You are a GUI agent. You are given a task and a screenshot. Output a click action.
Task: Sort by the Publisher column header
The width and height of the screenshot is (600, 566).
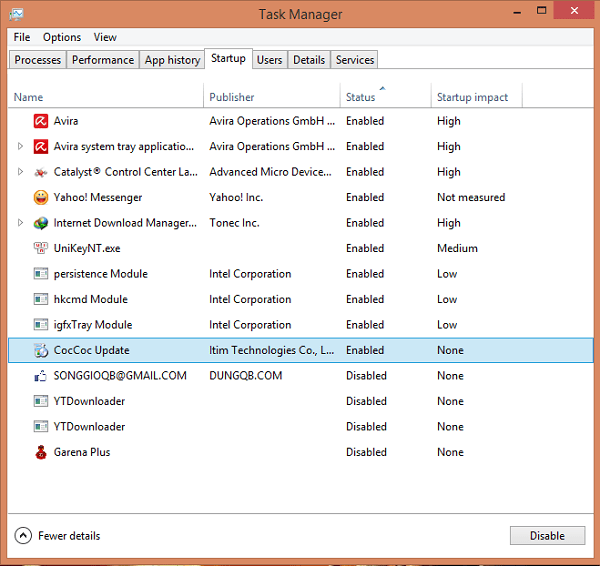pos(272,97)
